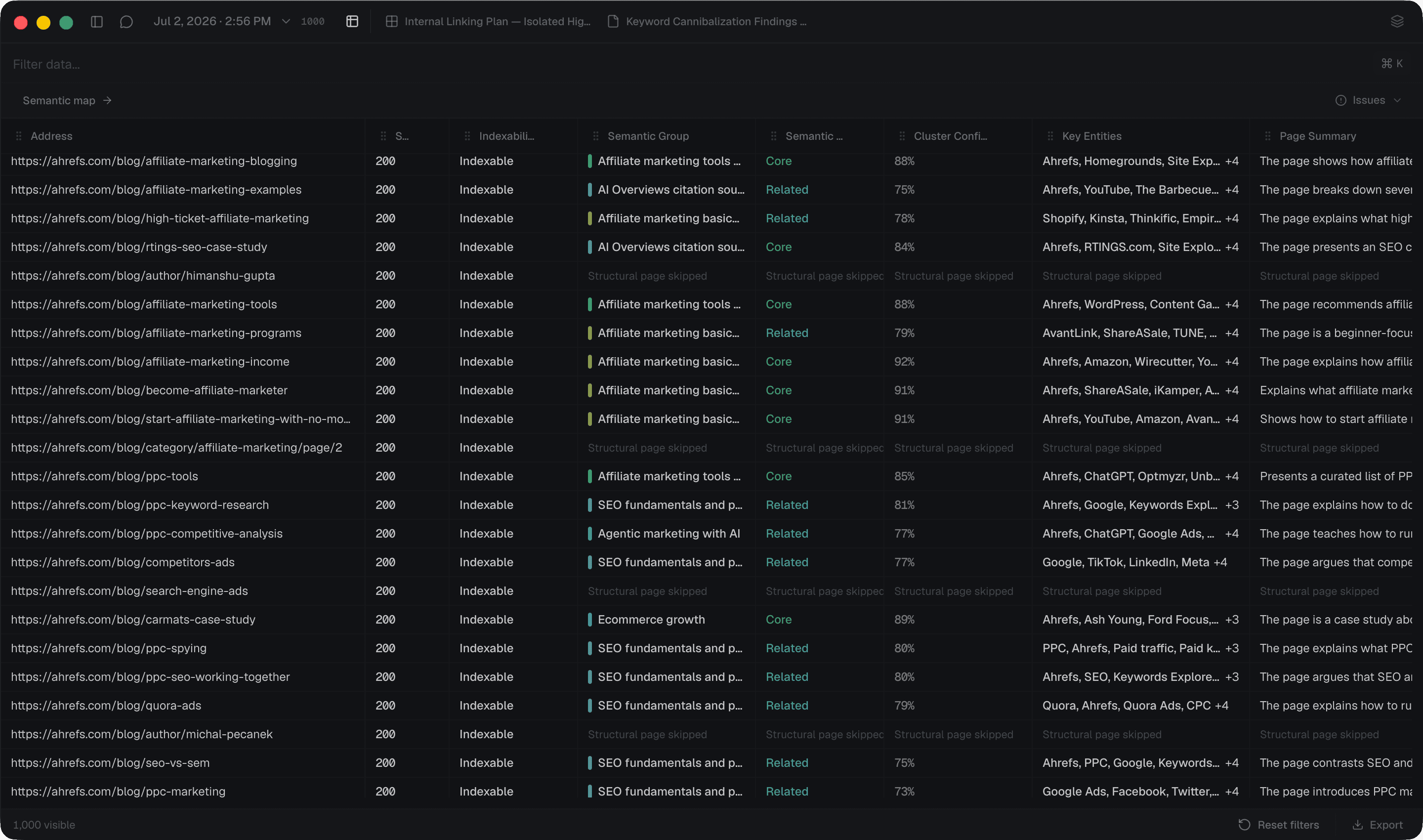The image size is (1423, 840).
Task: Open the Keyword Cannibalization Findings tab
Action: pyautogui.click(x=707, y=22)
